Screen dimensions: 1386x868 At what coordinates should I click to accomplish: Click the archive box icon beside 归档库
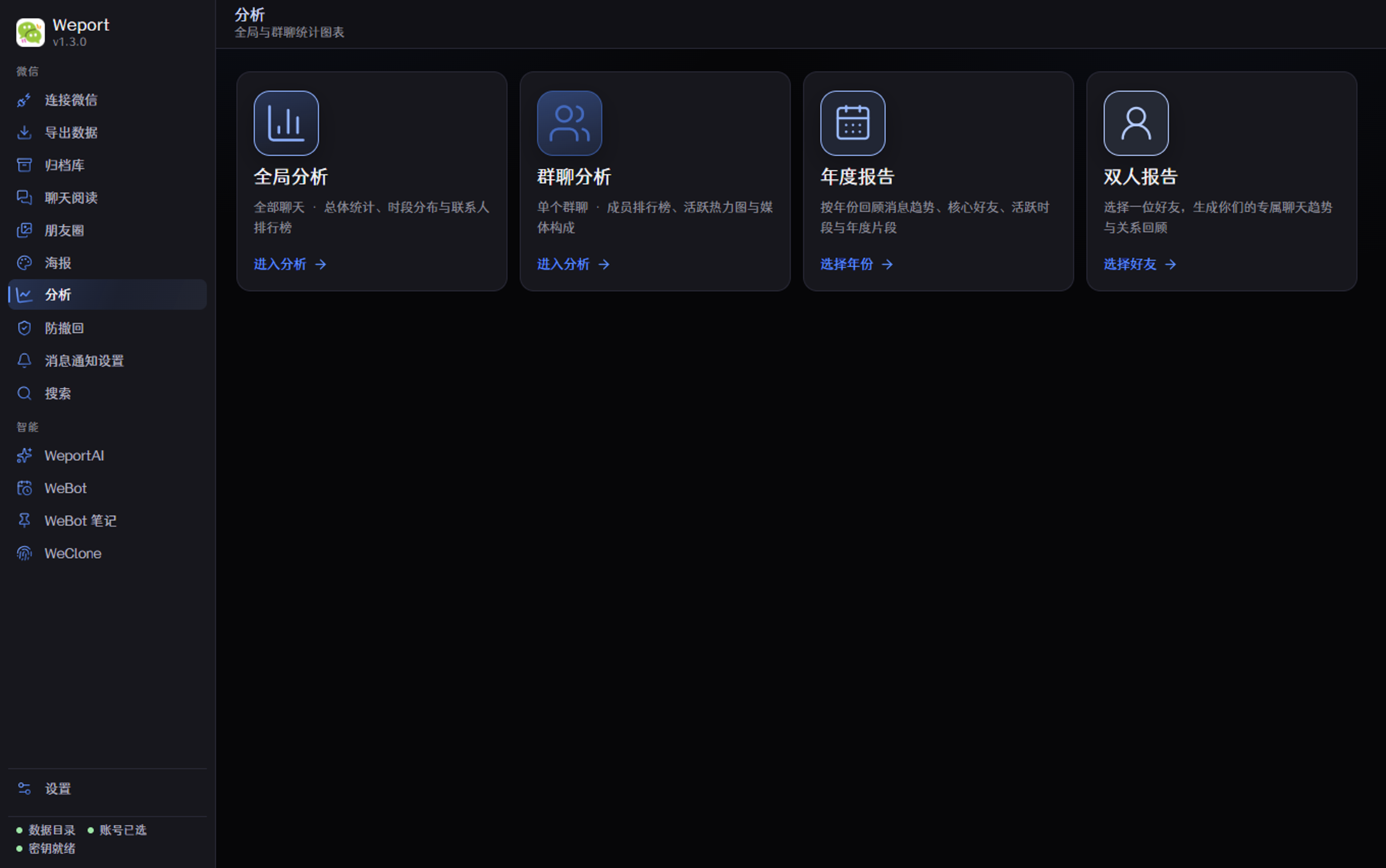click(24, 166)
